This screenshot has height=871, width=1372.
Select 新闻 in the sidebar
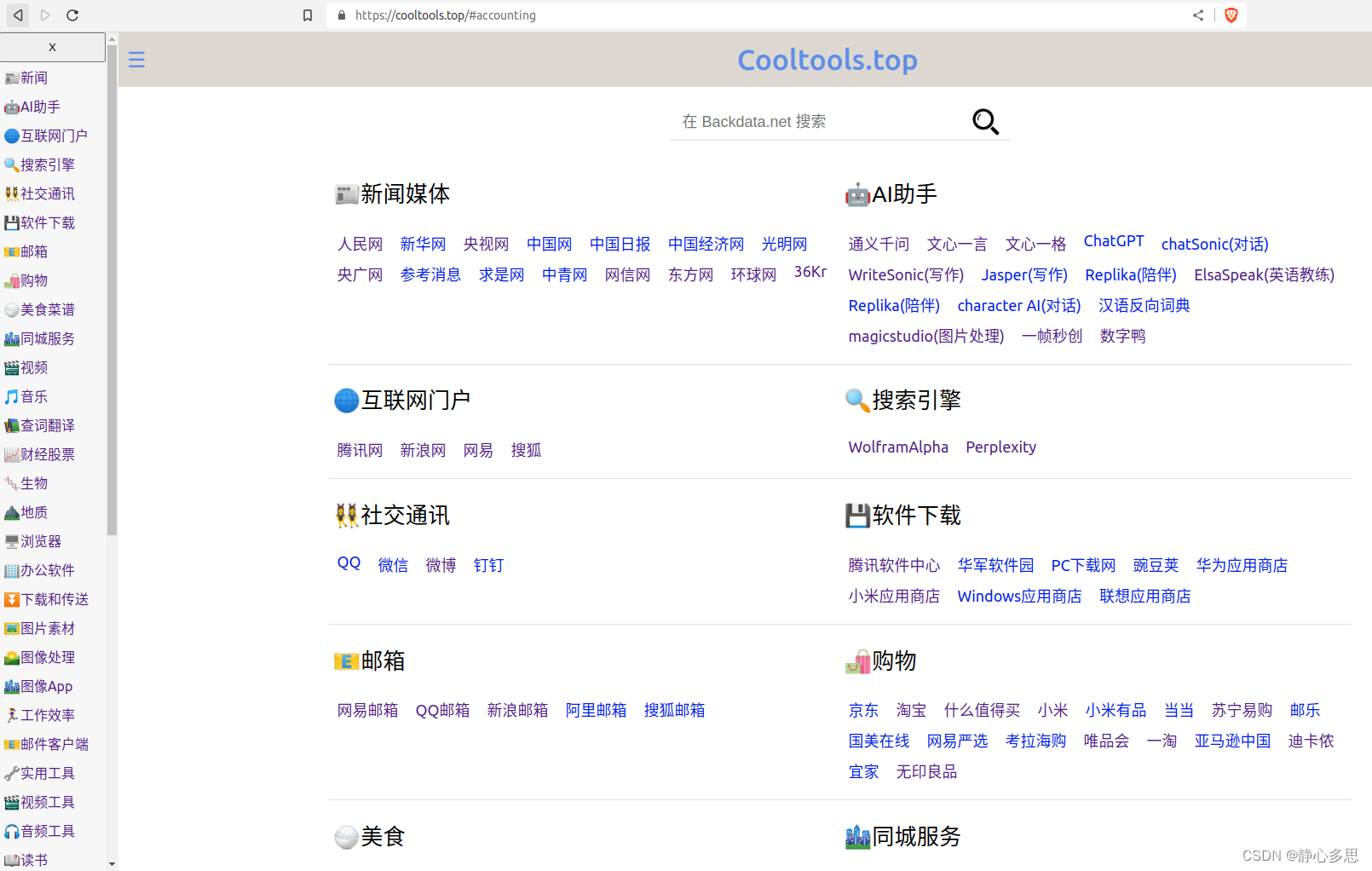tap(26, 78)
